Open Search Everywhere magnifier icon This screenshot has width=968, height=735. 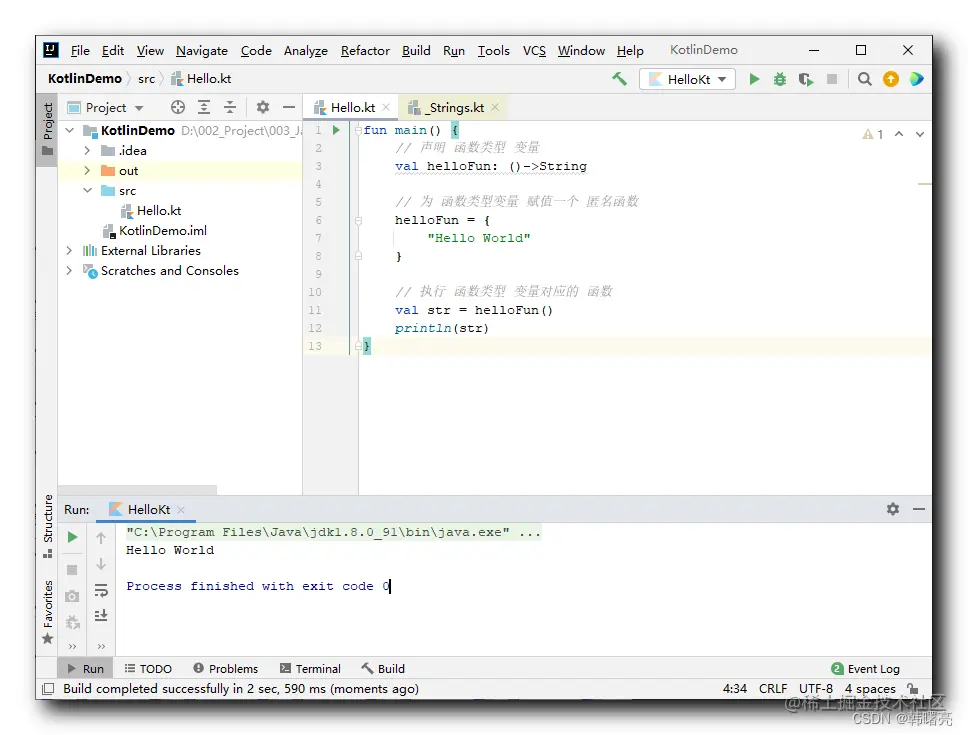(864, 79)
